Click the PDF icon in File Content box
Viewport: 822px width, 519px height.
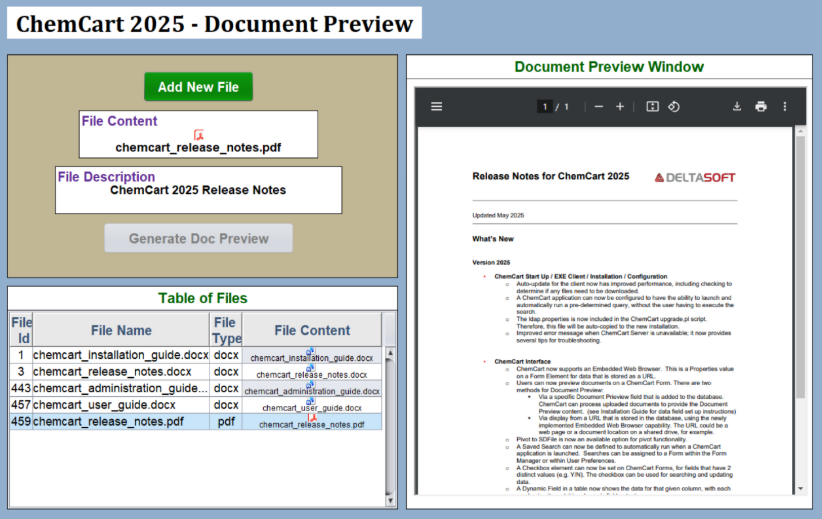click(199, 135)
